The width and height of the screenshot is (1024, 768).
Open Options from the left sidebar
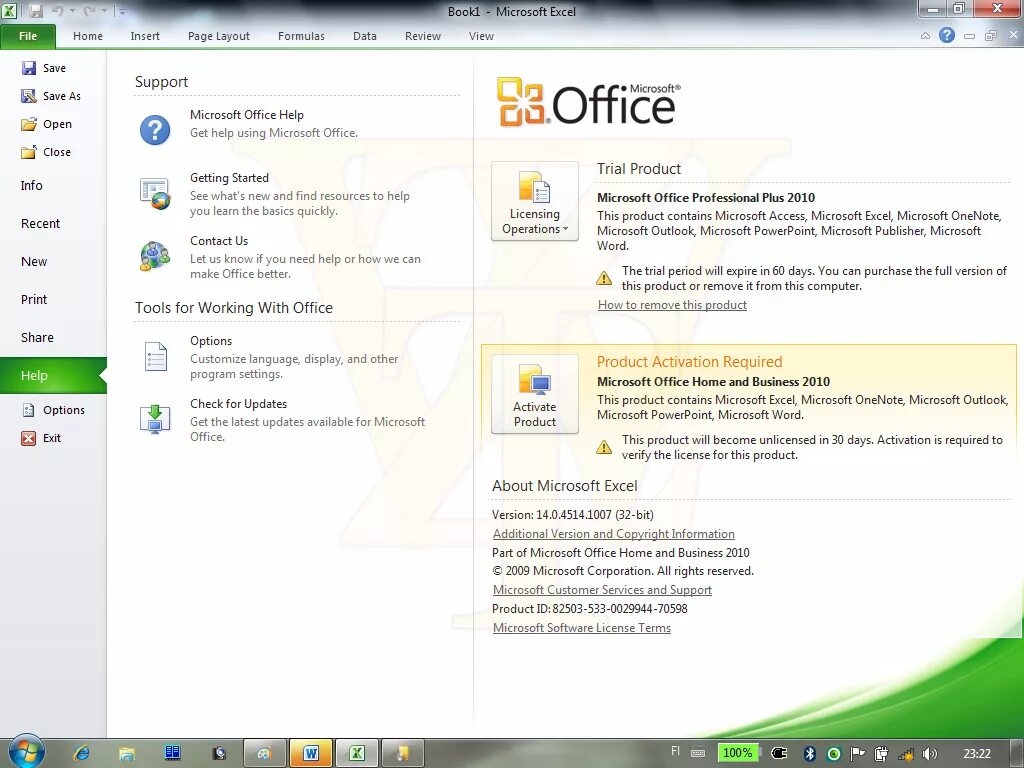pyautogui.click(x=54, y=410)
